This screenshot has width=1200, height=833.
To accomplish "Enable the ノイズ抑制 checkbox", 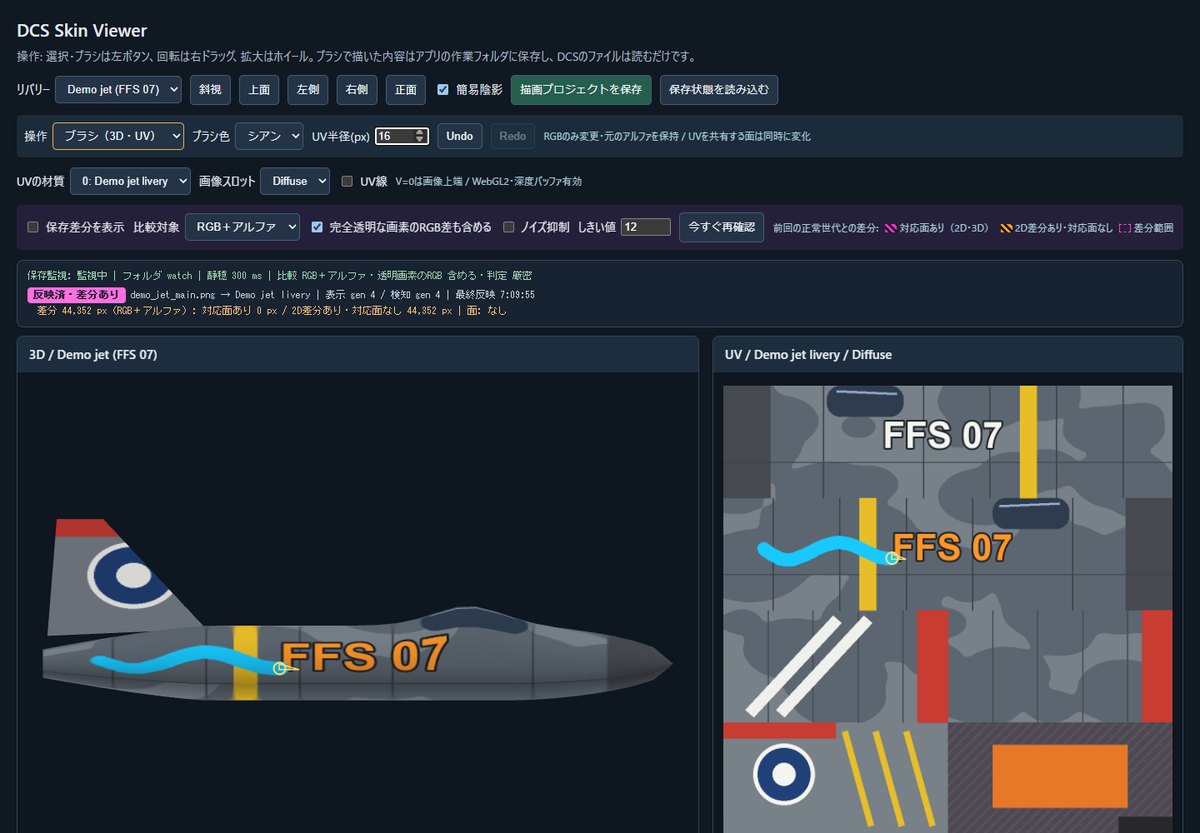I will 509,227.
